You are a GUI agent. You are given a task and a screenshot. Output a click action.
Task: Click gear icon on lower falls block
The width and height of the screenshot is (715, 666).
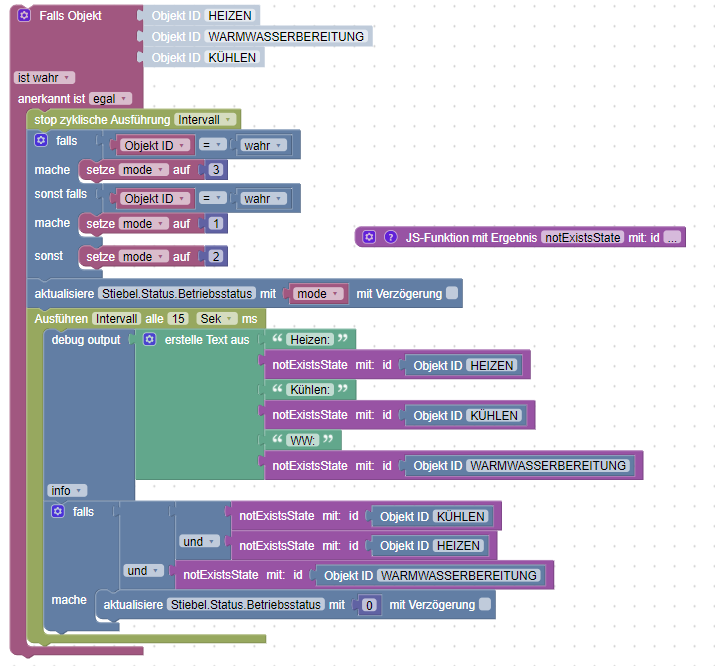click(58, 511)
